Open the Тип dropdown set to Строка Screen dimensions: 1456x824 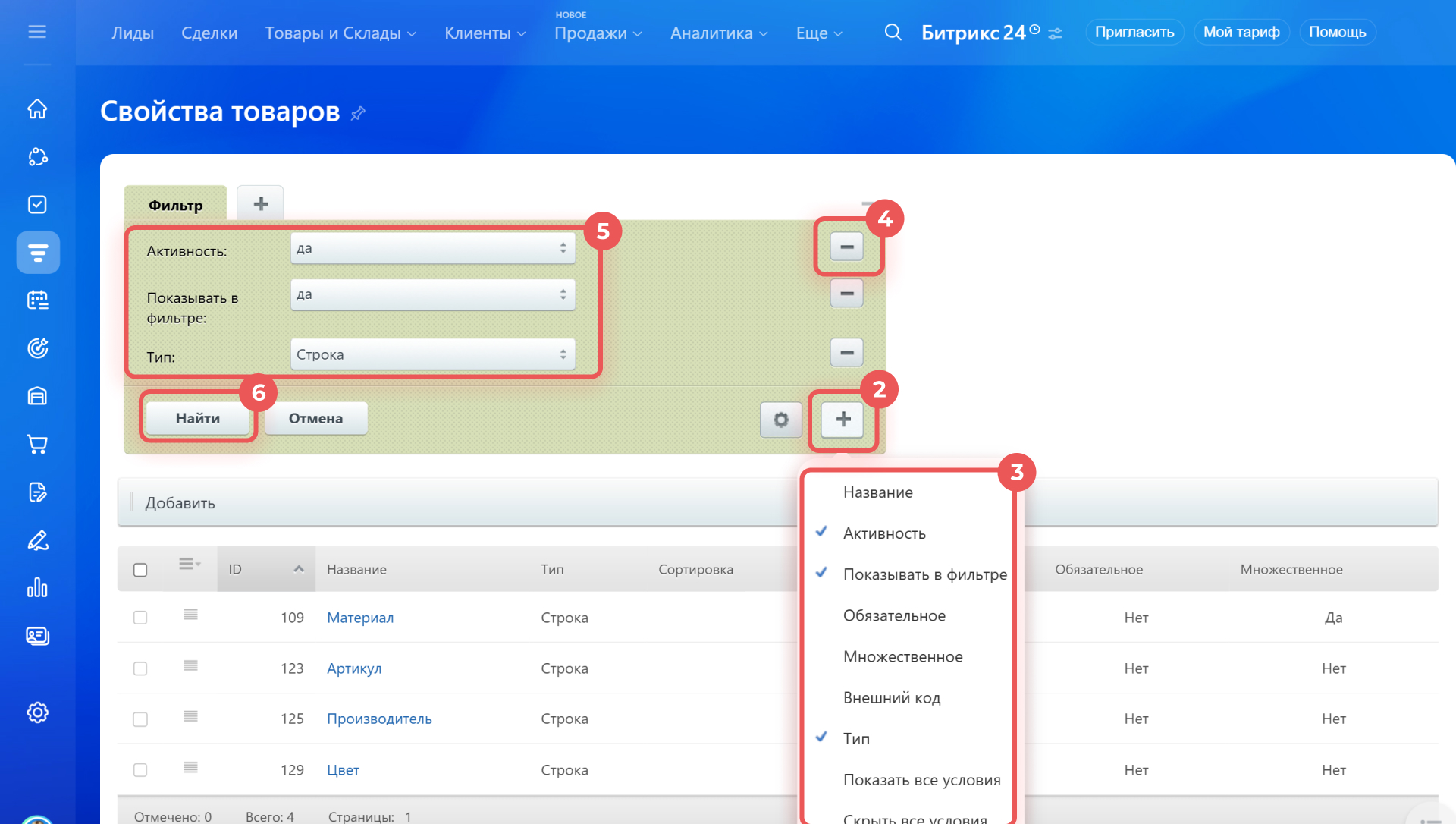pyautogui.click(x=432, y=354)
